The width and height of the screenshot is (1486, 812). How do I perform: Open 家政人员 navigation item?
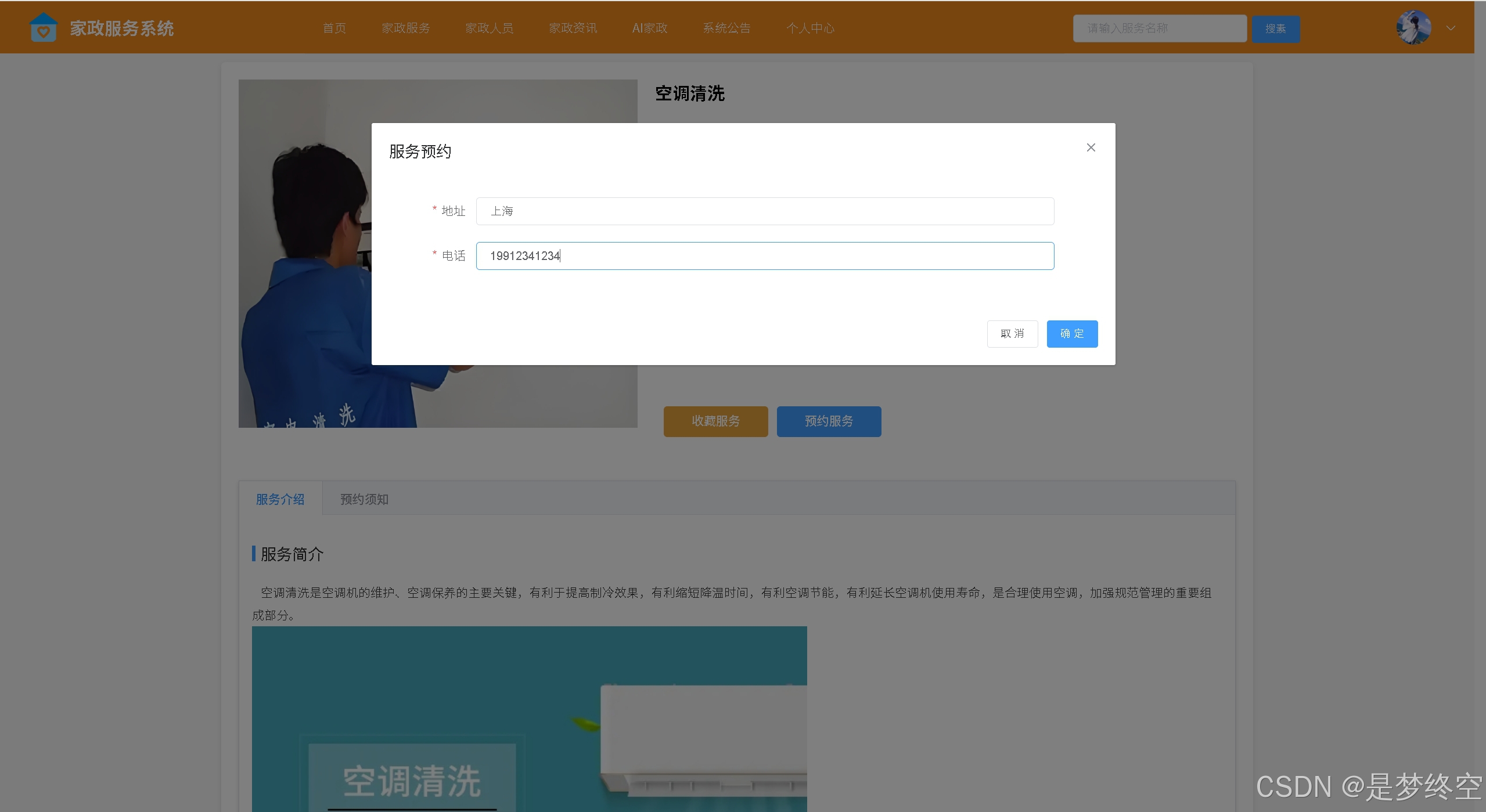(490, 28)
